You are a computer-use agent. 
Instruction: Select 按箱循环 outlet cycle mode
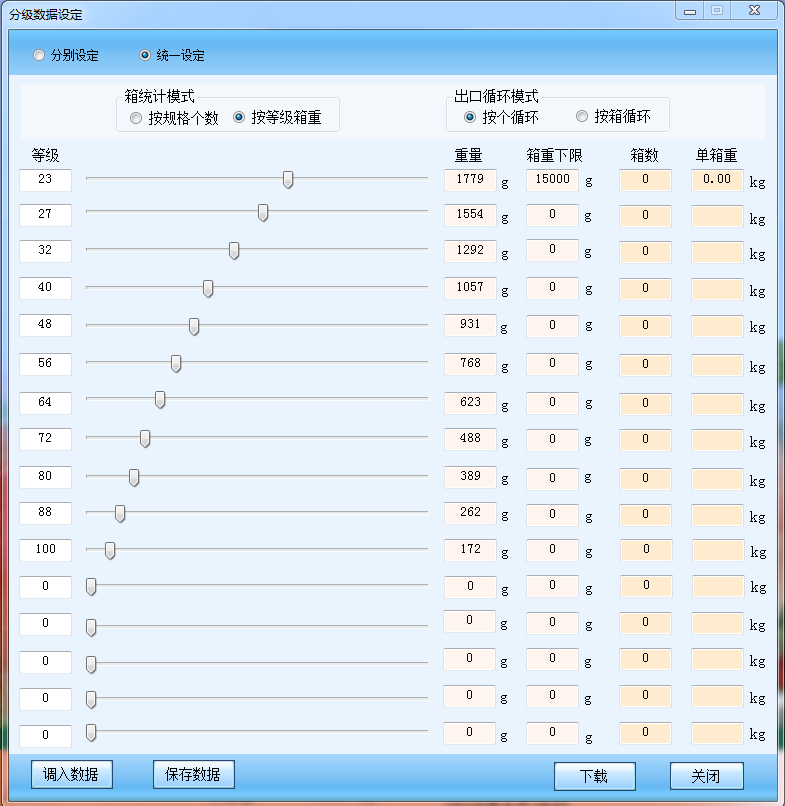[x=582, y=117]
